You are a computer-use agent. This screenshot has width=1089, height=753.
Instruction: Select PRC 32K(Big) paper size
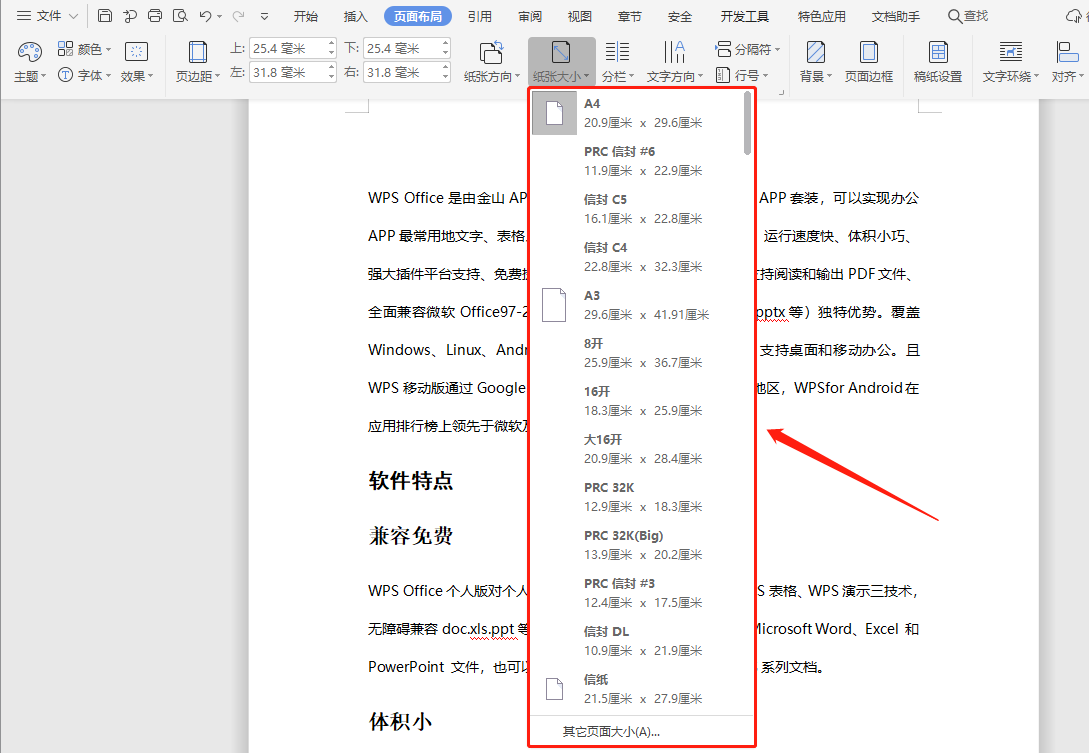pos(636,544)
